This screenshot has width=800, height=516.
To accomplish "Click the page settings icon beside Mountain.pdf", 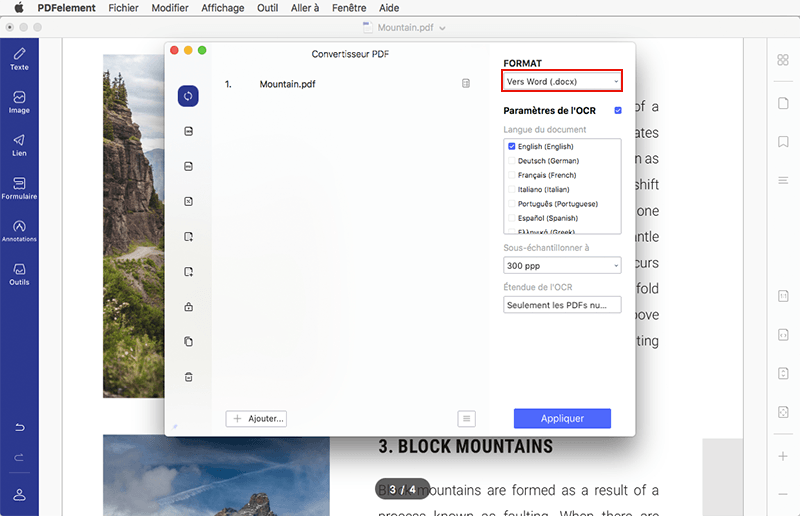I will tap(466, 83).
